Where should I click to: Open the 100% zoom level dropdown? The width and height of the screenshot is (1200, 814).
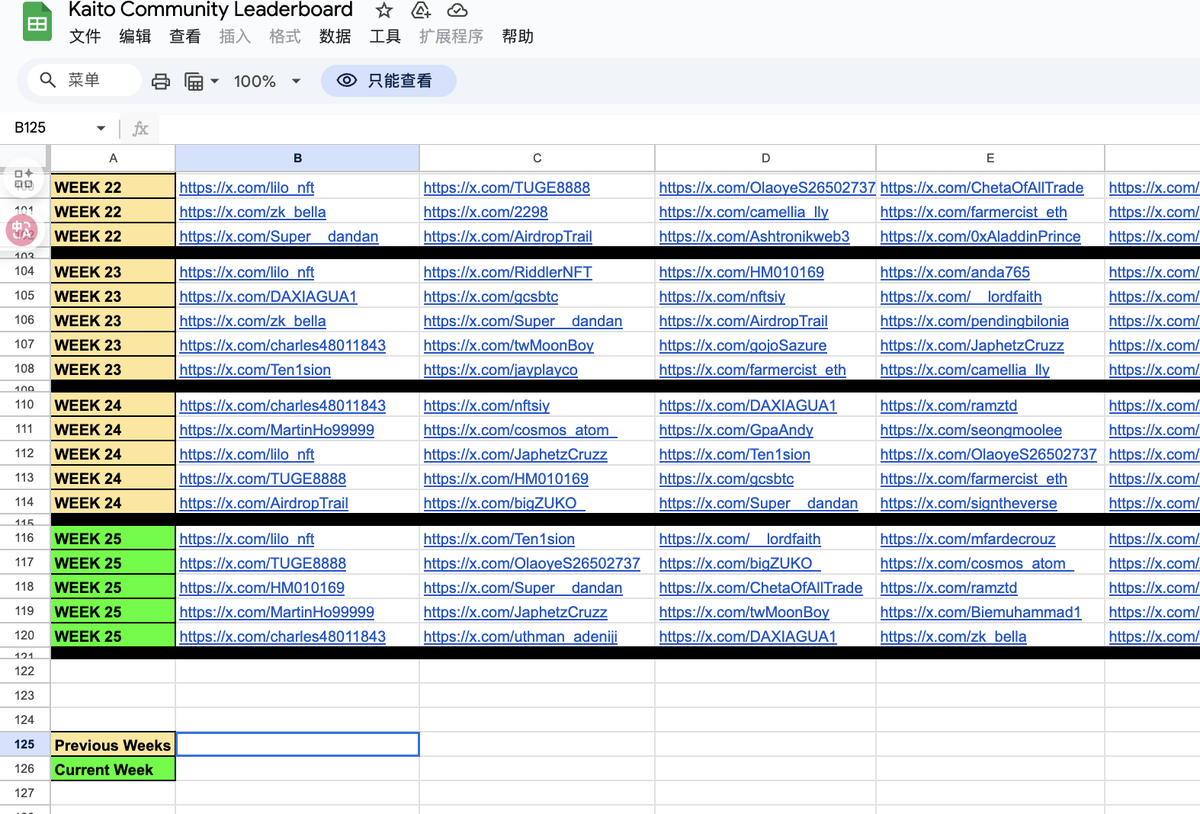[x=267, y=81]
